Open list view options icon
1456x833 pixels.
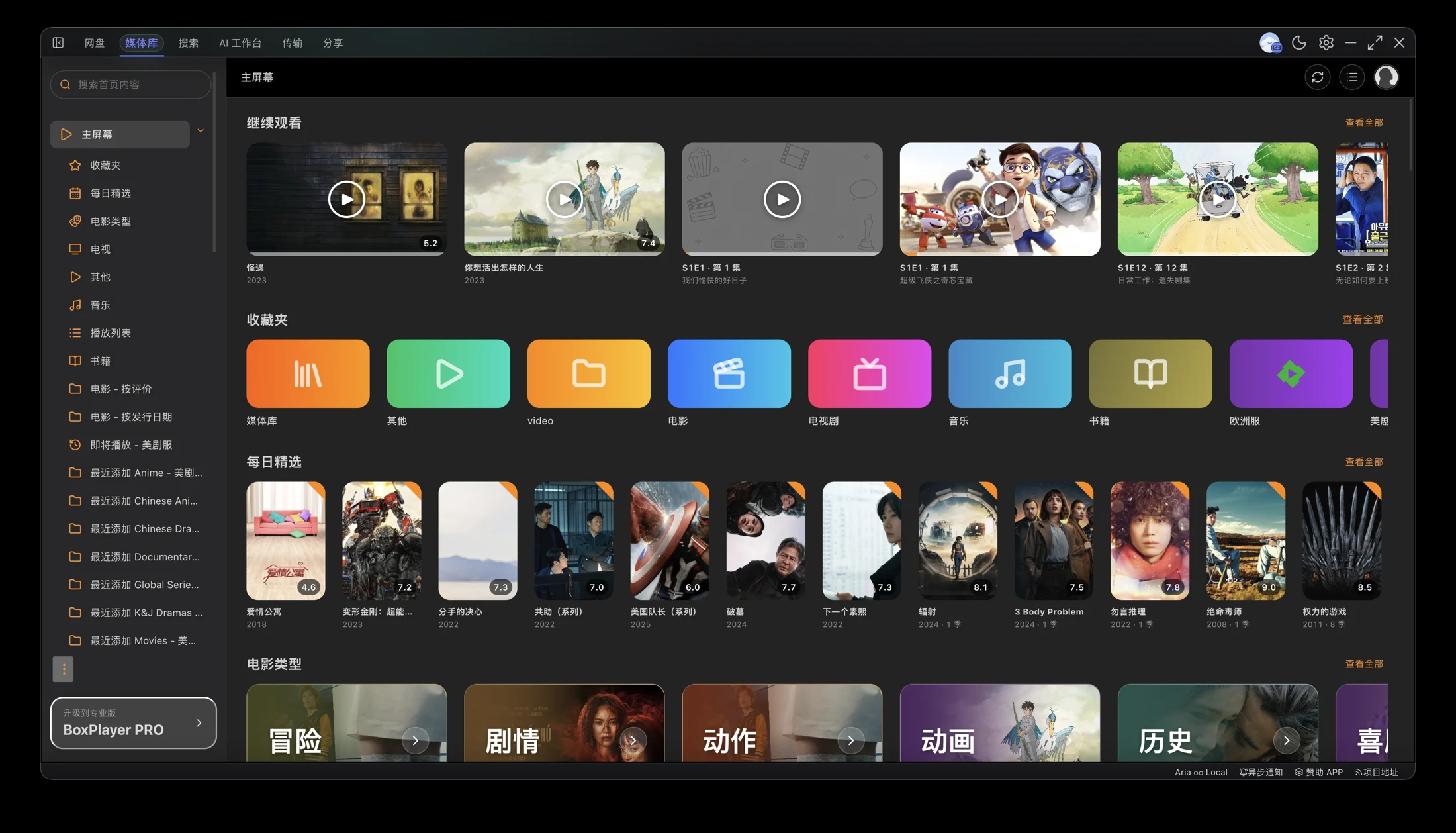point(1352,77)
